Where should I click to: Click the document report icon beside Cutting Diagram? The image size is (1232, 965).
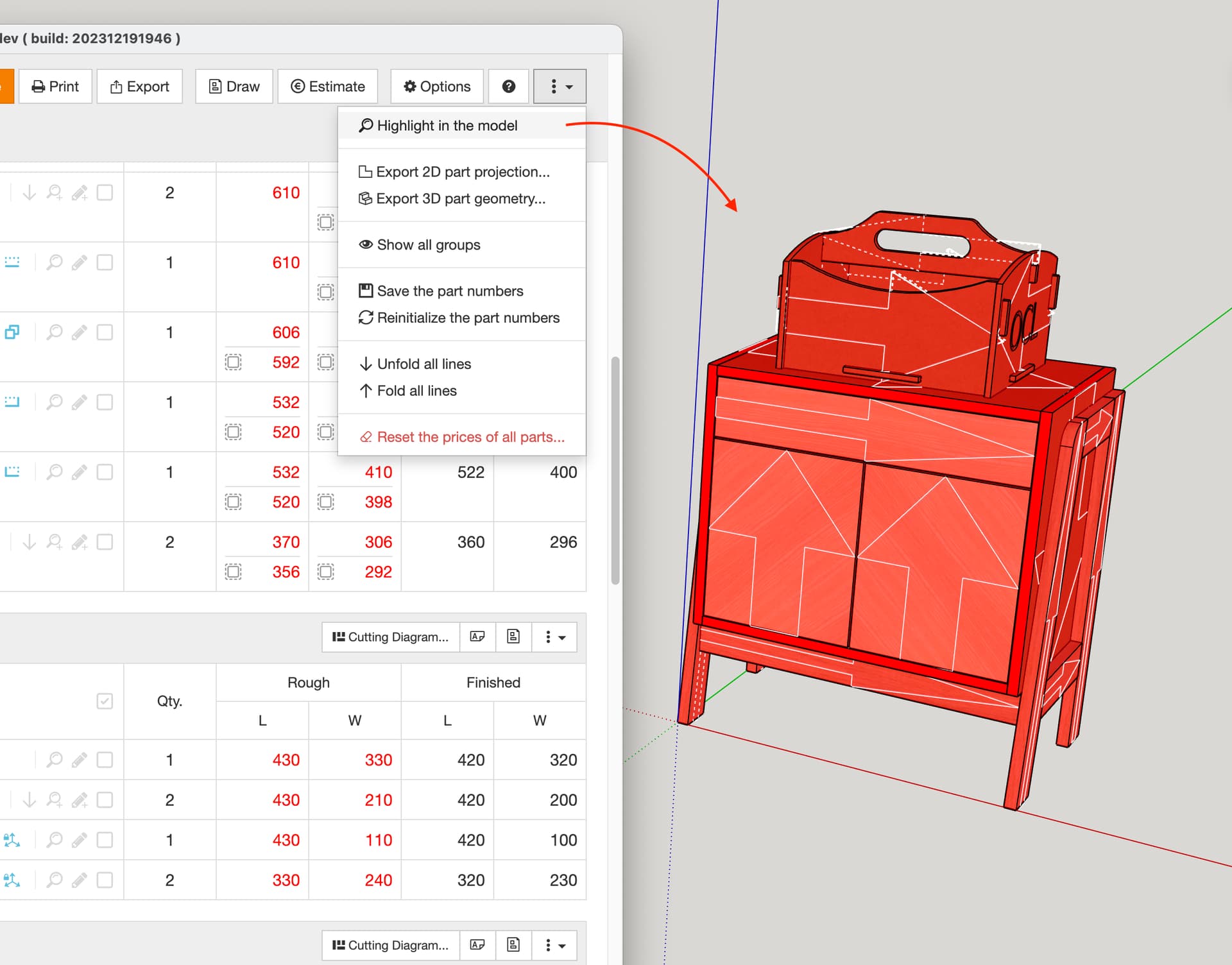point(513,636)
